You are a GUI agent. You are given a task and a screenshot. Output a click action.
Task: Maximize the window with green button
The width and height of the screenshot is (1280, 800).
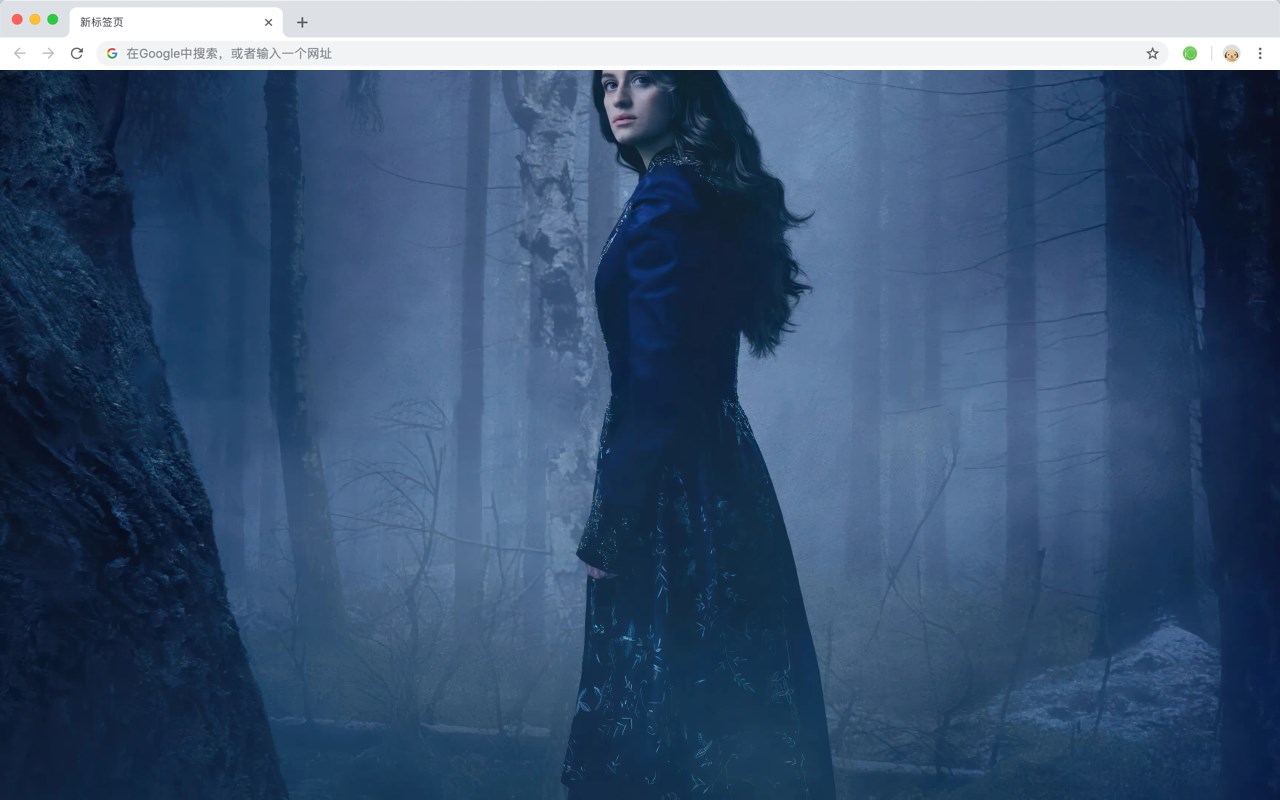53,19
